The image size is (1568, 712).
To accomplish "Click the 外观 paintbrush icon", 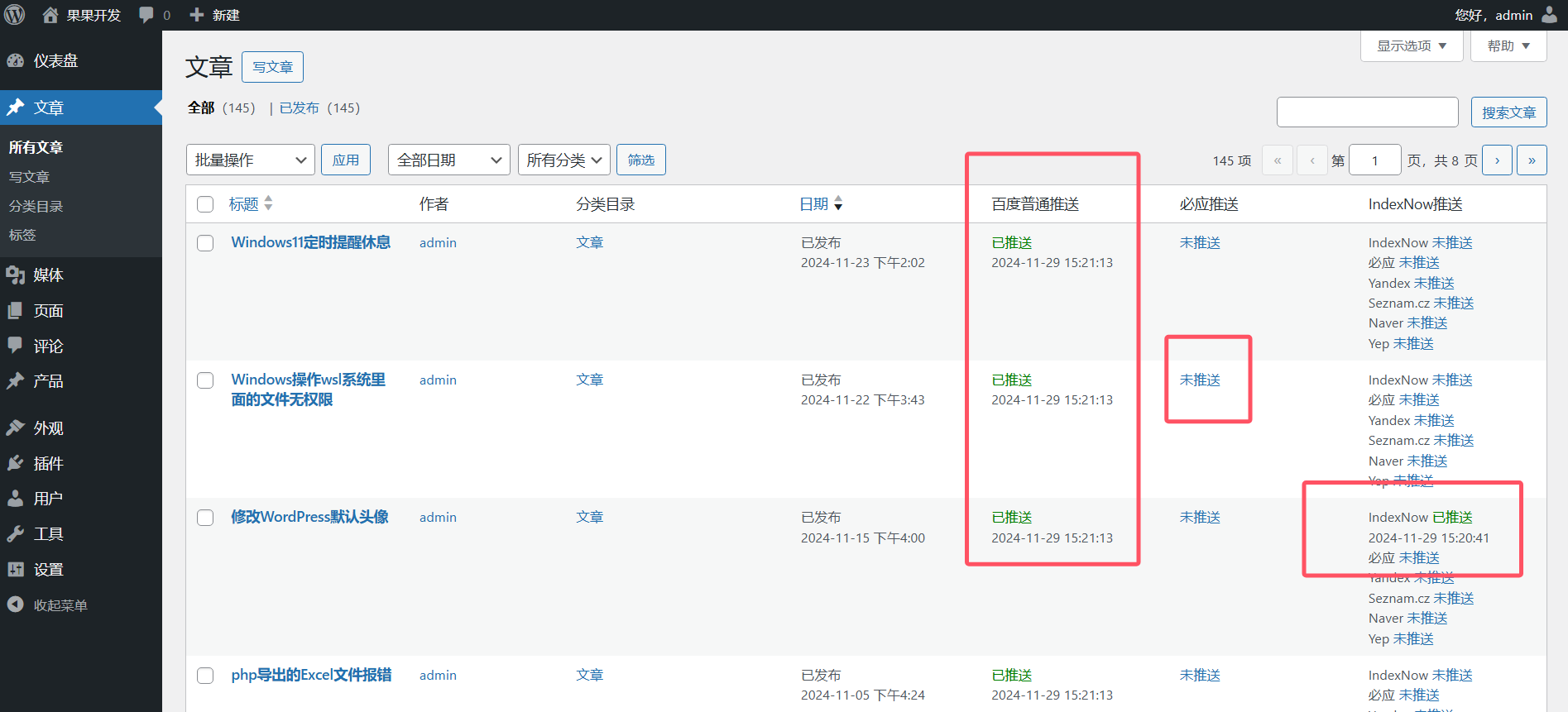I will click(x=16, y=428).
